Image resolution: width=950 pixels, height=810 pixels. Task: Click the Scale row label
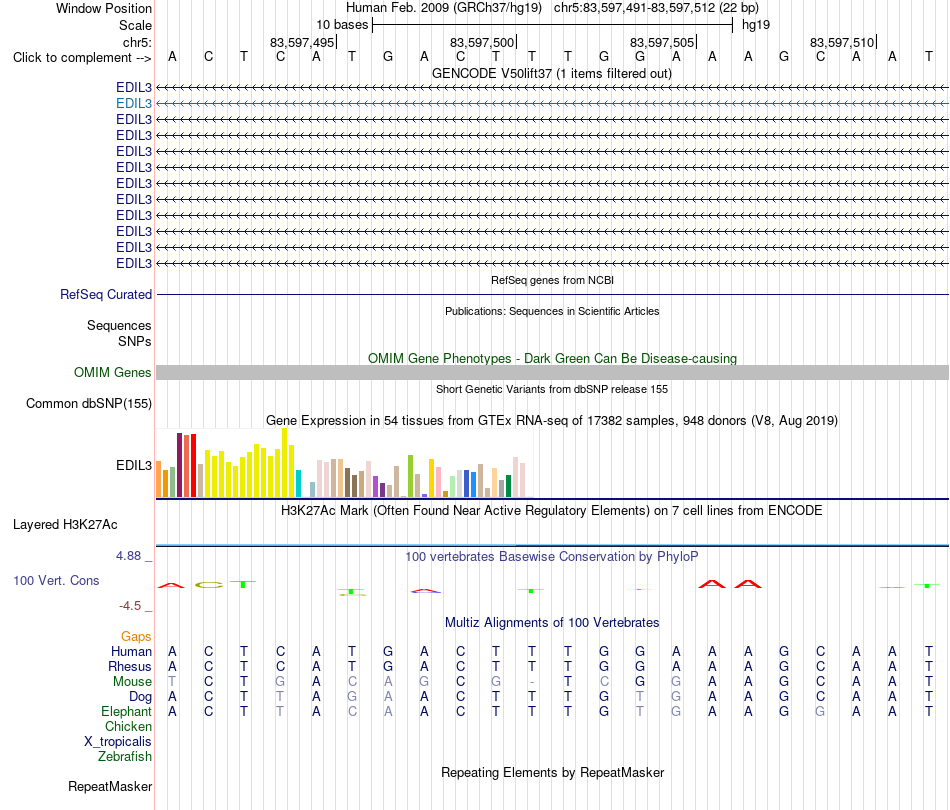pos(135,25)
